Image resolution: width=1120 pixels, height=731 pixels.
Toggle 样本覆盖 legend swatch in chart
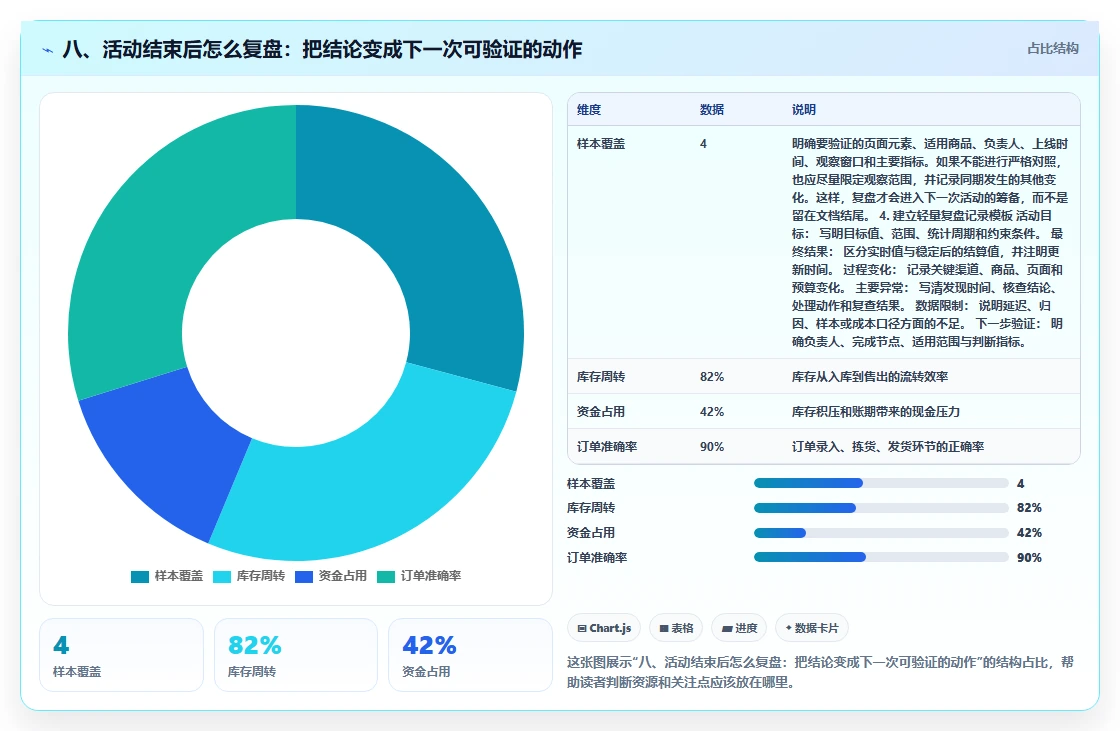140,576
